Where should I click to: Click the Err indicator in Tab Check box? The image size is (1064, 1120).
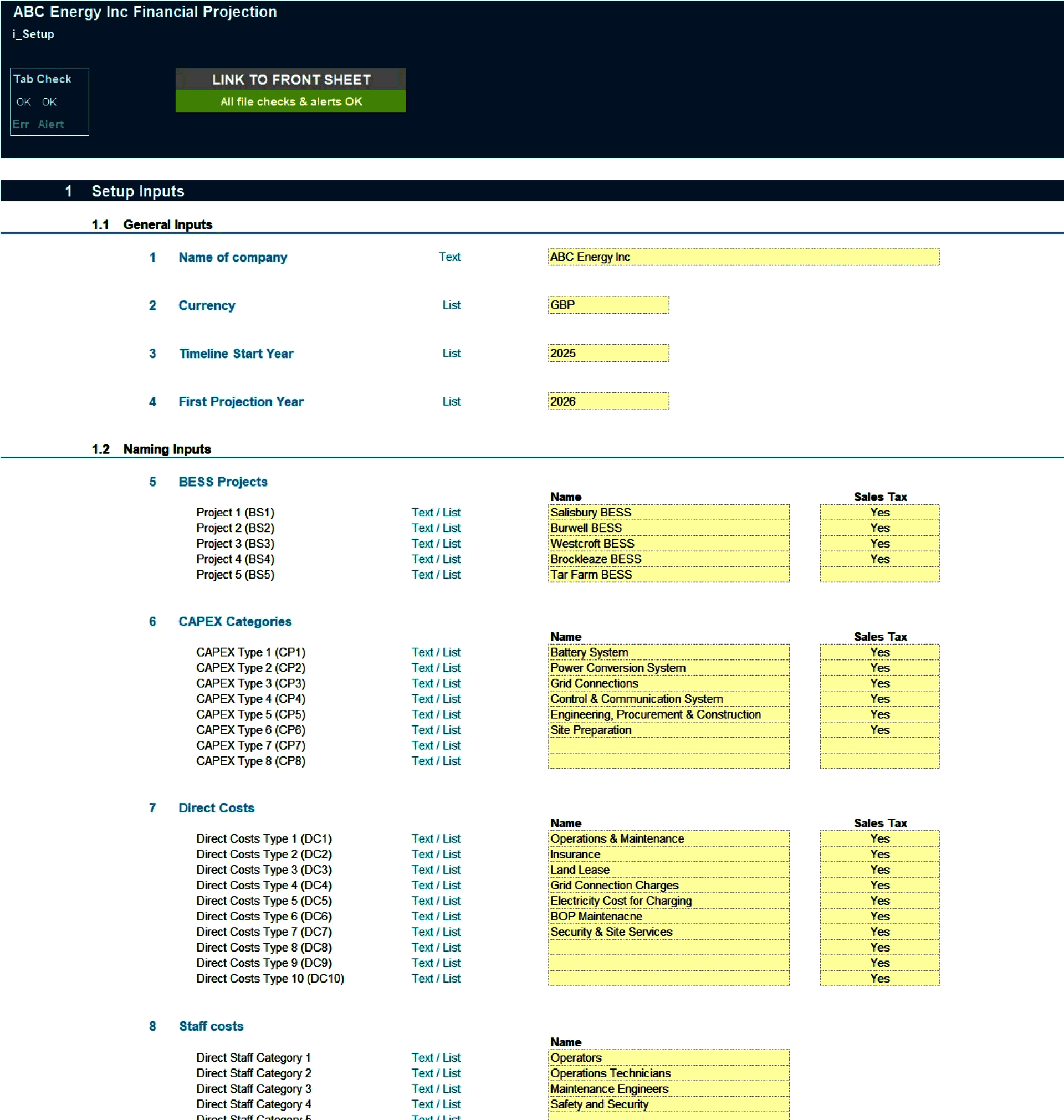(x=22, y=124)
